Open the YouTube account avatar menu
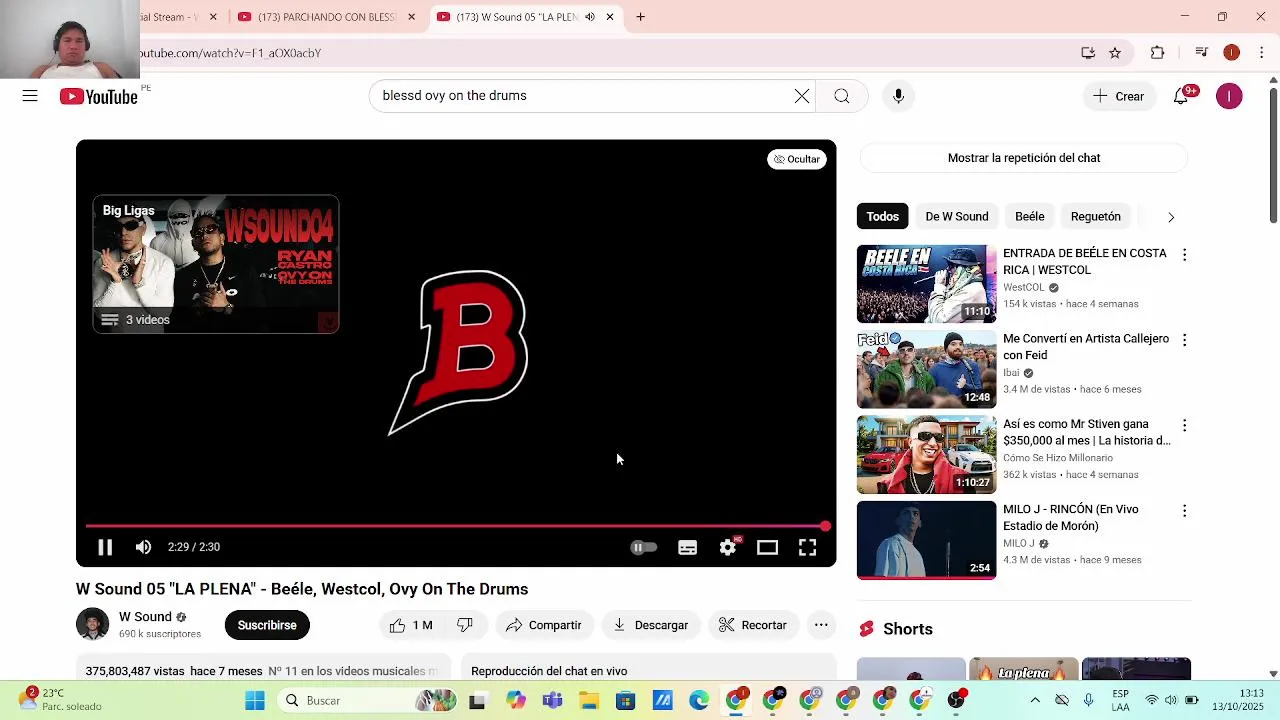1280x720 pixels. pos(1229,96)
